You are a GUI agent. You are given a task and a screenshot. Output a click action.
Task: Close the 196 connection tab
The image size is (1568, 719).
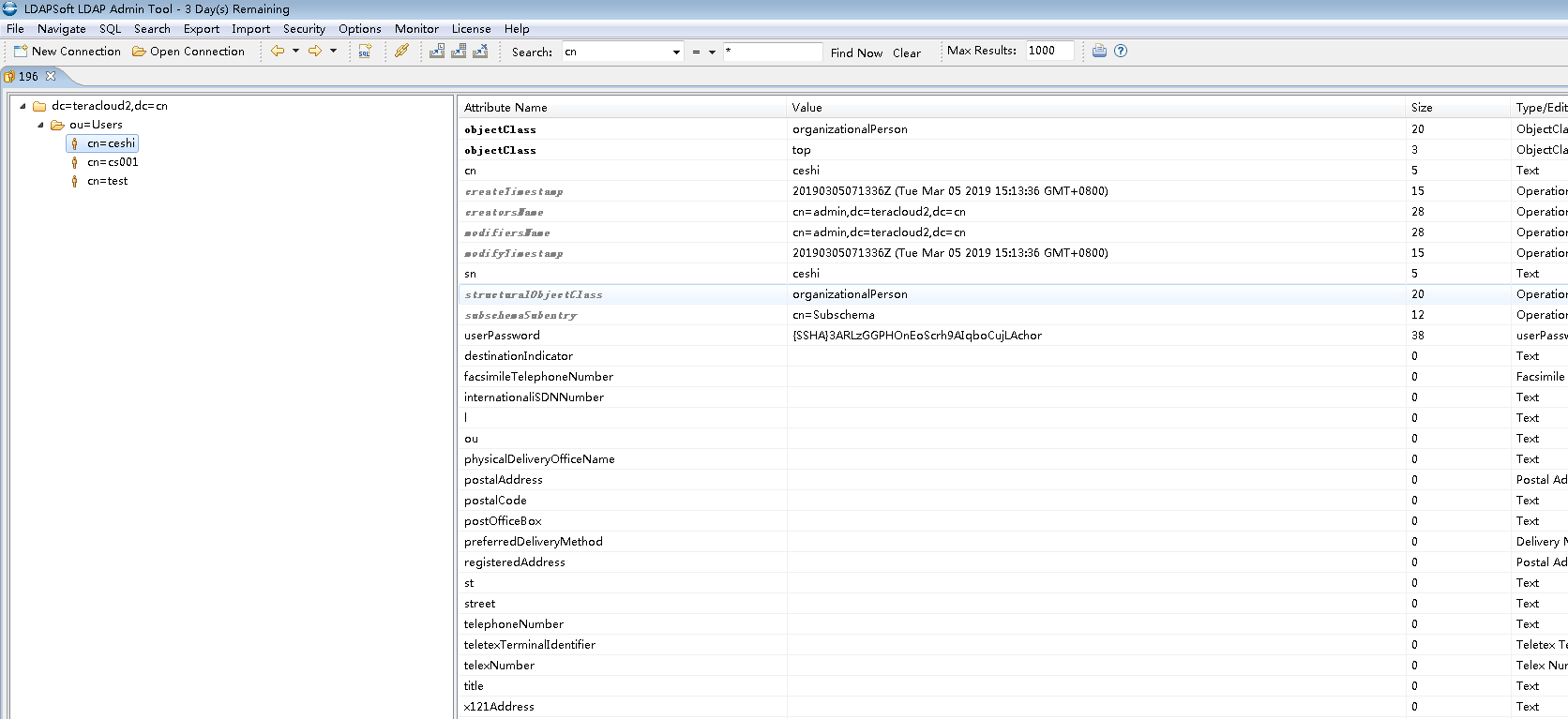pos(51,76)
